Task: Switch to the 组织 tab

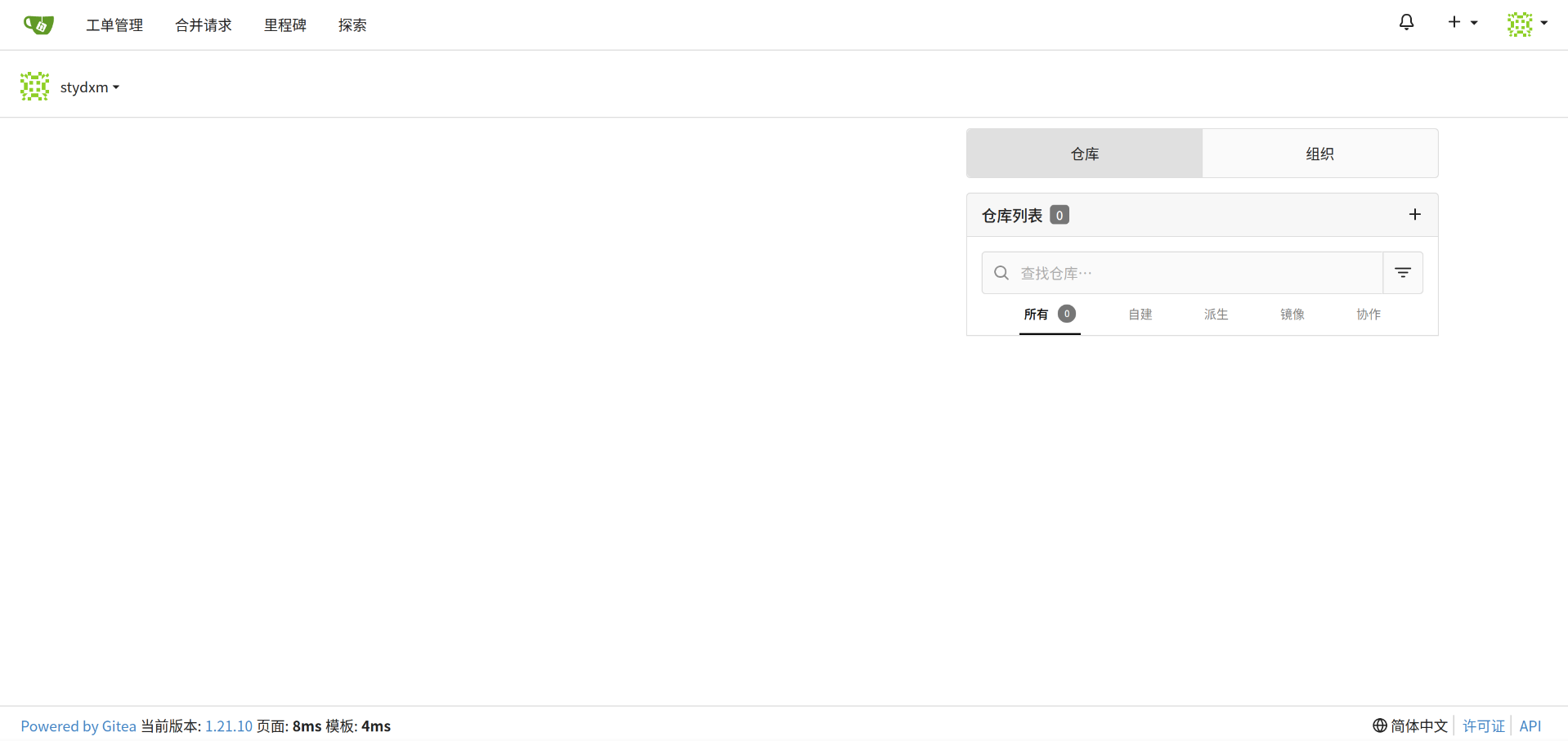Action: [x=1319, y=154]
